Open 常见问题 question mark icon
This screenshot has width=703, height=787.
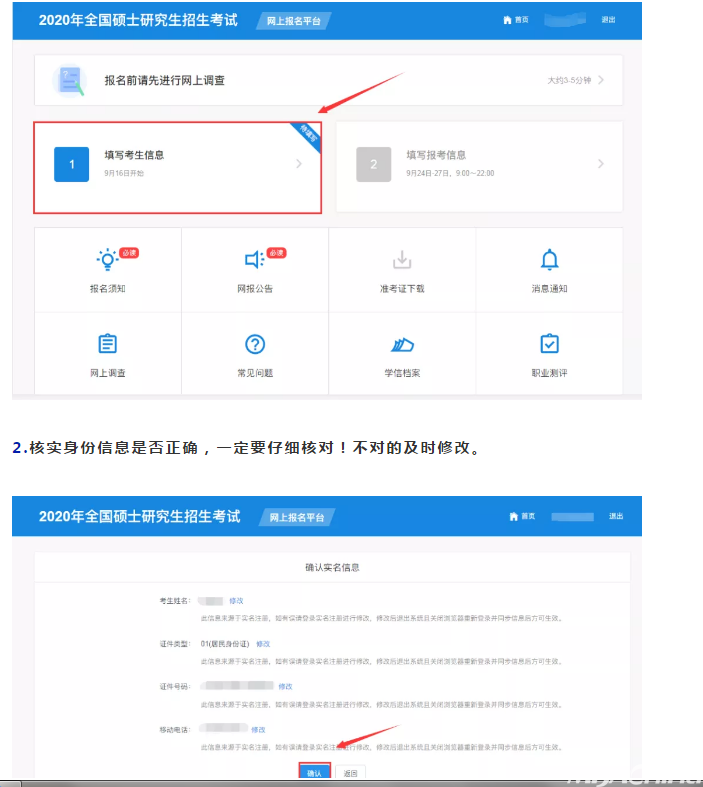[255, 344]
